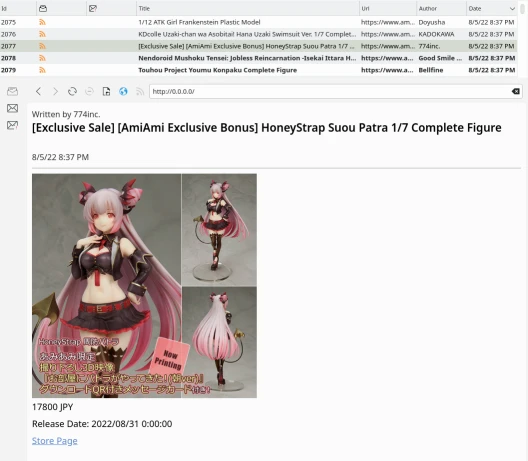Screen dimensions: 528x461
Task: Select 1/12 ATK Girl Frankenstein article row
Action: point(258,22)
